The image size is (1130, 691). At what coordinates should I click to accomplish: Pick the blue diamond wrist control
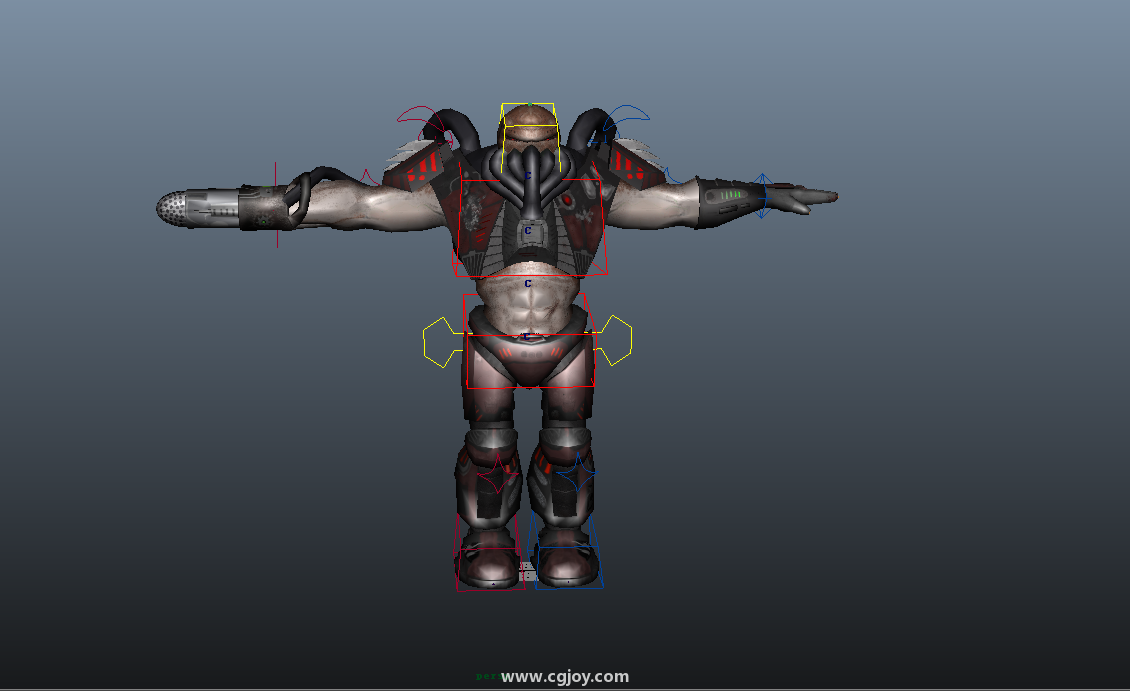pos(762,196)
